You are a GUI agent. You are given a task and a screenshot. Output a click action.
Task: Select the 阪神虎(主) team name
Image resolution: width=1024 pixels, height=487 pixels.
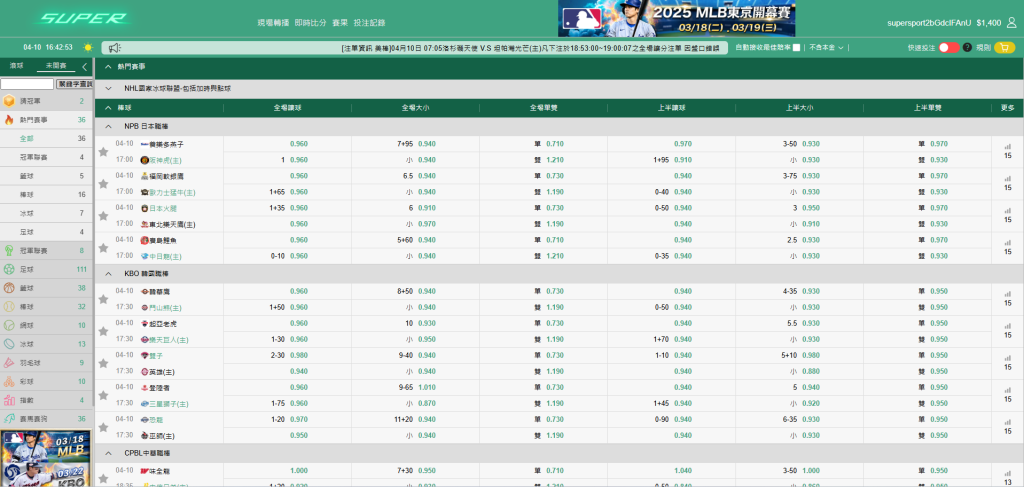(x=165, y=160)
